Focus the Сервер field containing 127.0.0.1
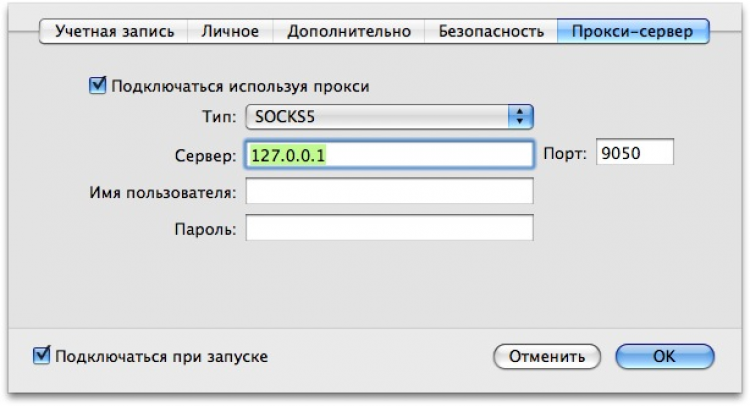 click(x=388, y=155)
